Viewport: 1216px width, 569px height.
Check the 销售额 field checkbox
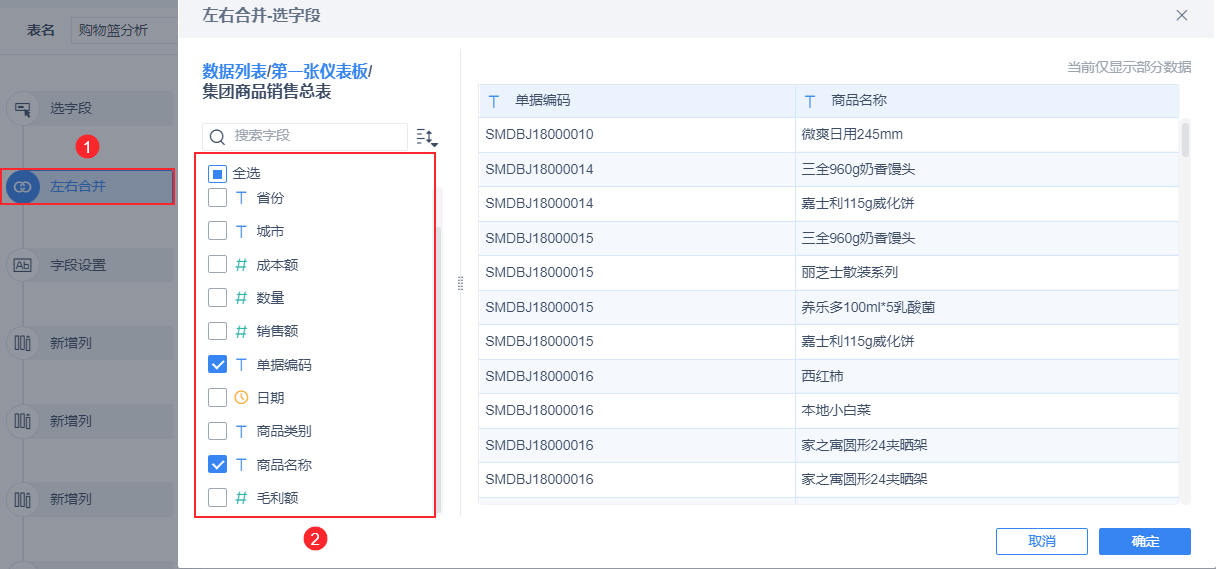217,331
